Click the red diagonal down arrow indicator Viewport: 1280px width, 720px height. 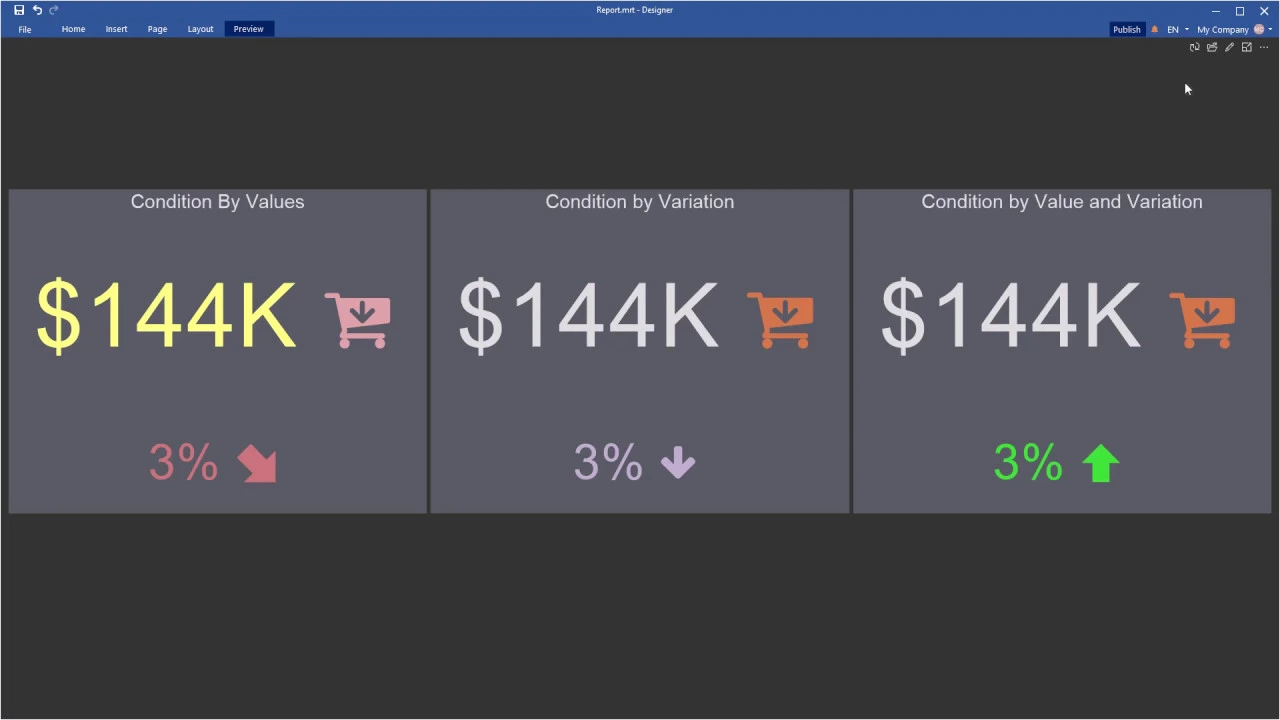point(257,464)
